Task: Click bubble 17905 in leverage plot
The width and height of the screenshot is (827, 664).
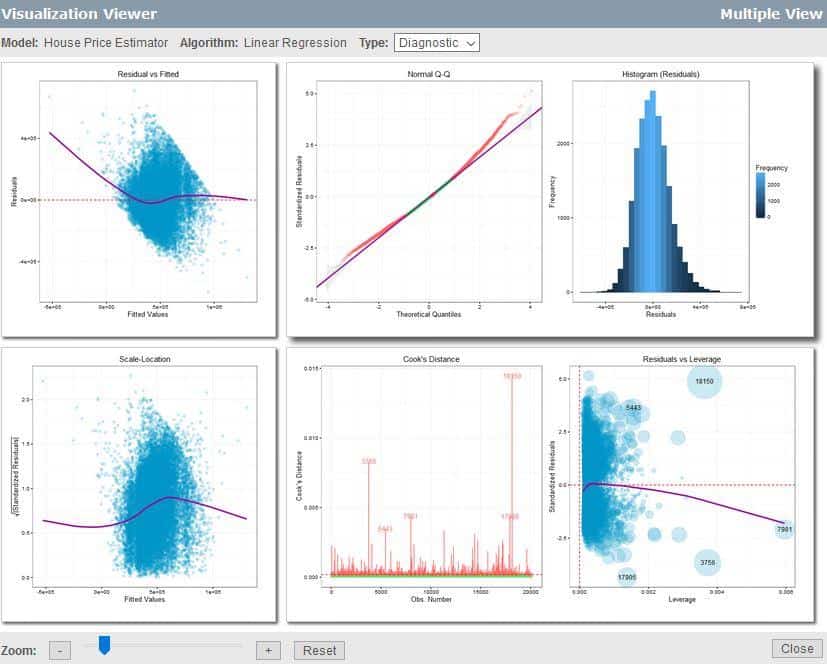Action: point(627,577)
